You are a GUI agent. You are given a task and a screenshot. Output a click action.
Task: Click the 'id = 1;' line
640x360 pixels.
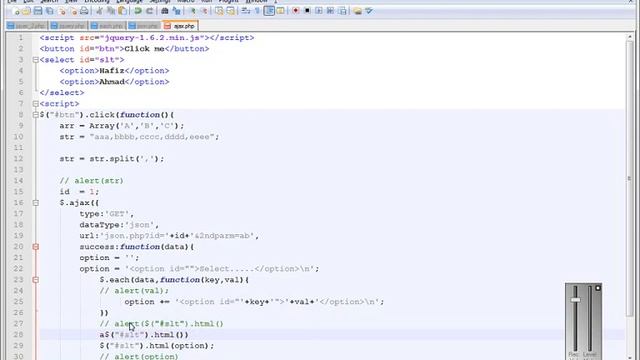point(79,192)
